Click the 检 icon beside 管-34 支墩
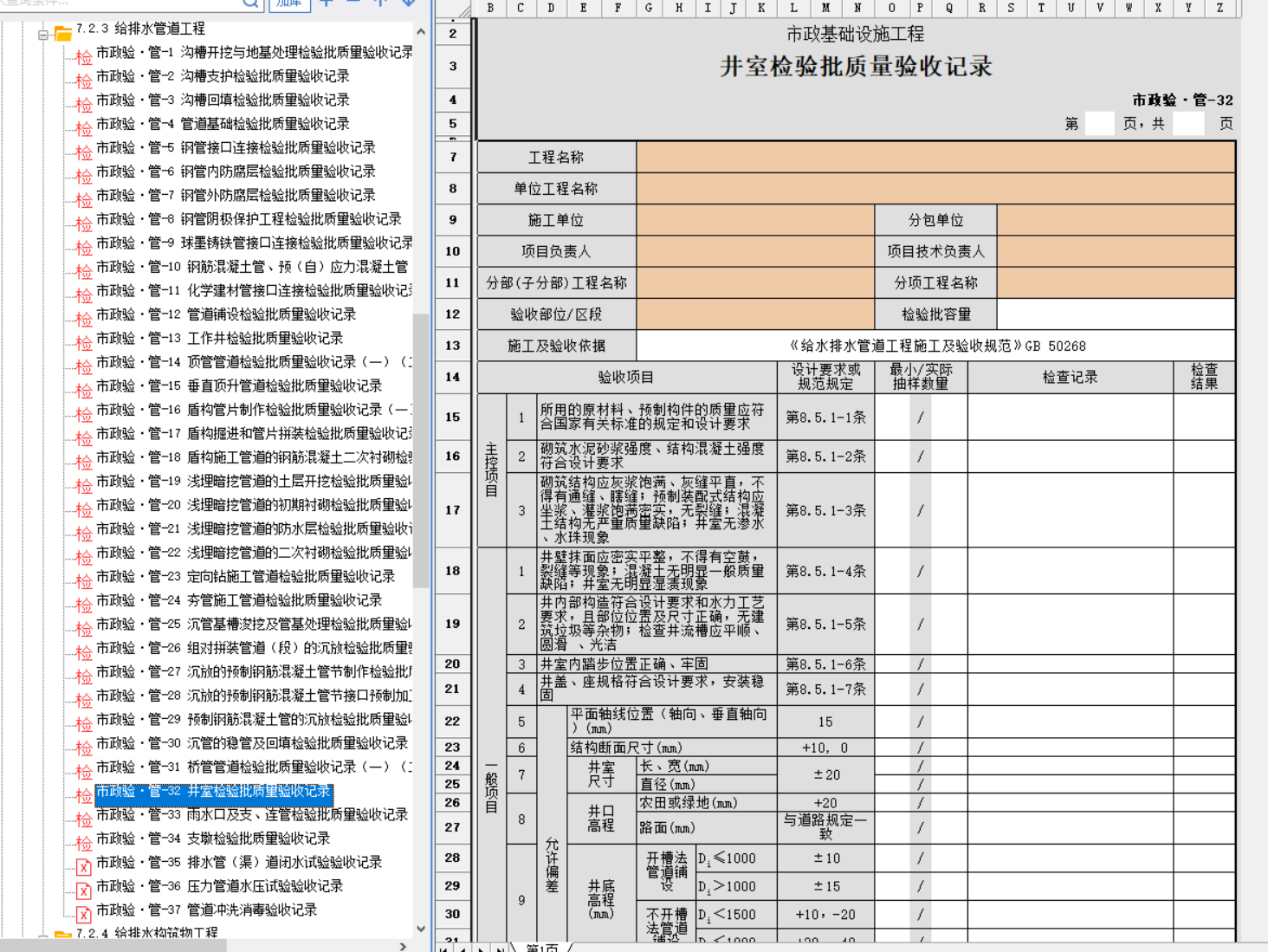The image size is (1268, 952). pyautogui.click(x=83, y=843)
